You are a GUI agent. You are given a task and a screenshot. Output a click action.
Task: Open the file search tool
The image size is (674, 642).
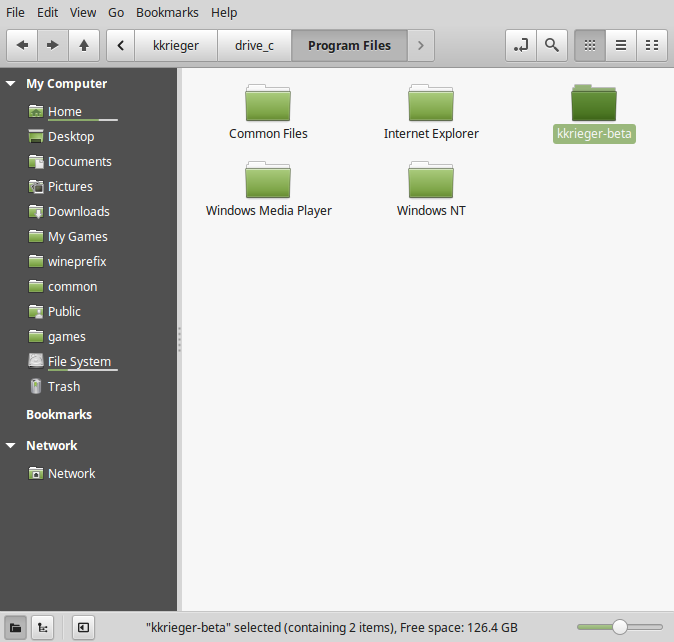552,45
